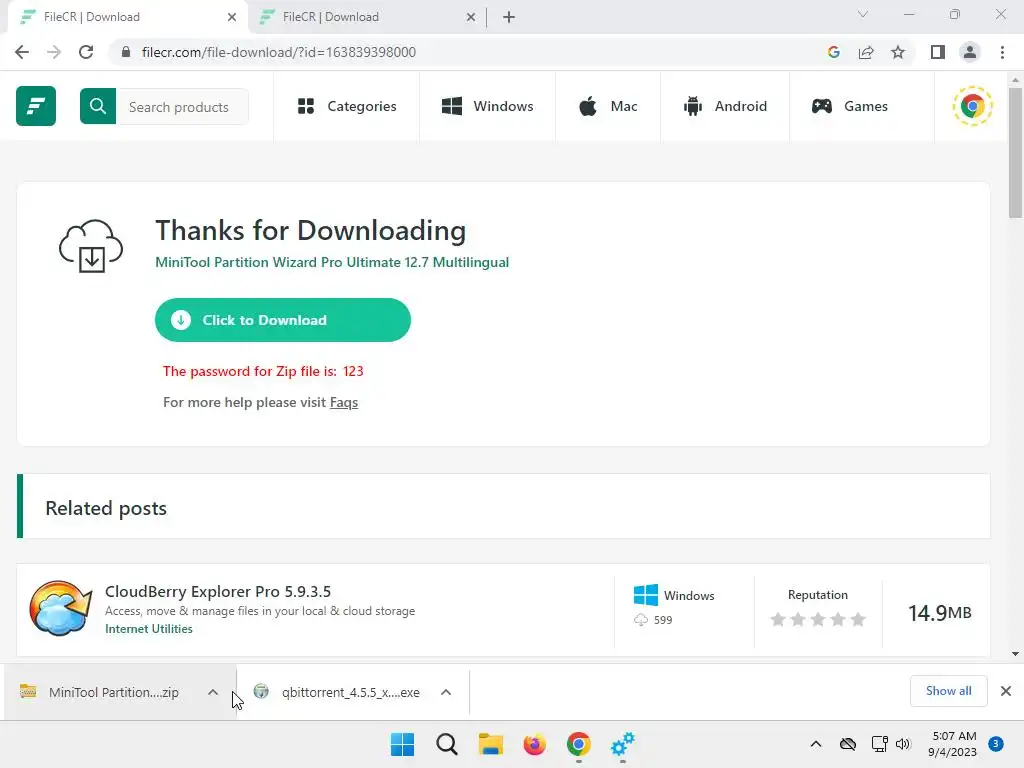Click the browser forward arrow
Image resolution: width=1024 pixels, height=768 pixels.
(54, 52)
